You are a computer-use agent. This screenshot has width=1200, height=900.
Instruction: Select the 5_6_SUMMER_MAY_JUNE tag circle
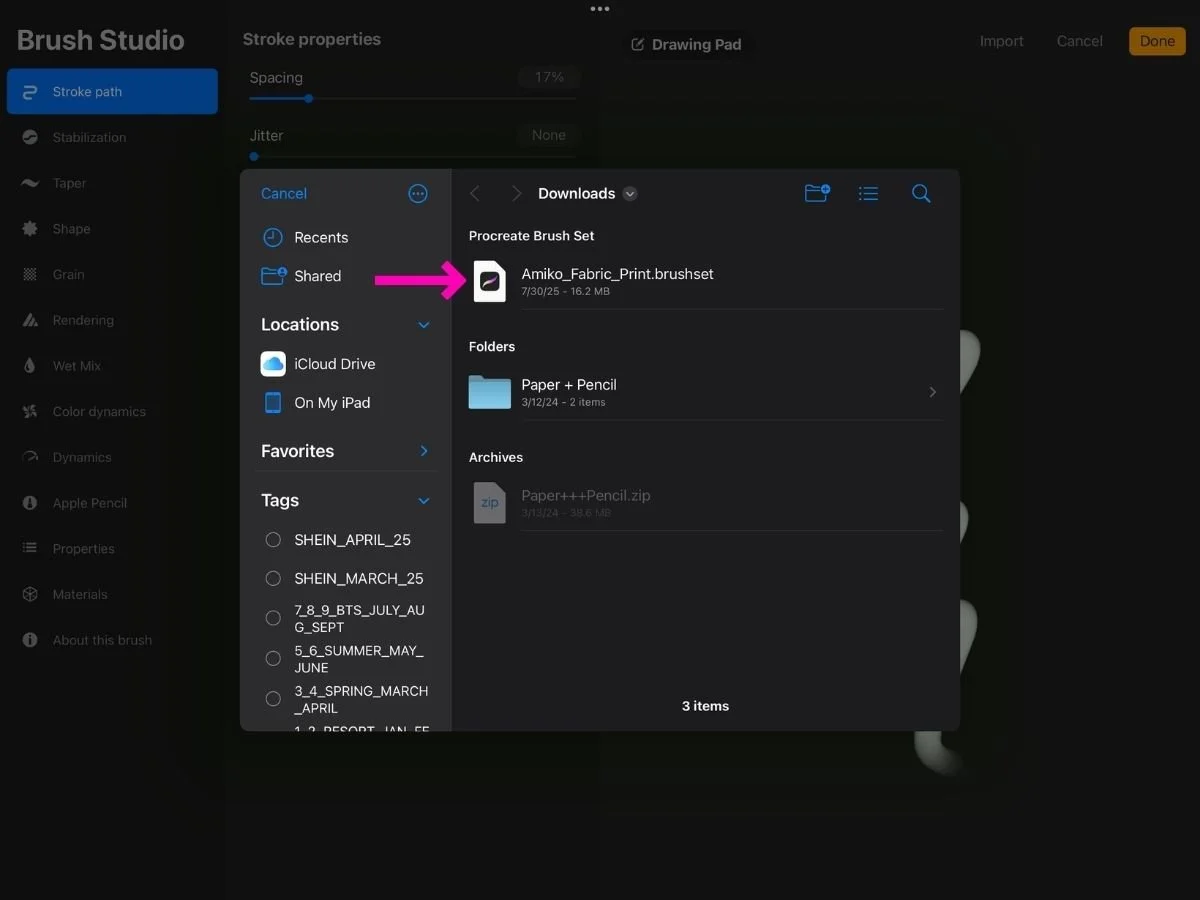coord(273,658)
